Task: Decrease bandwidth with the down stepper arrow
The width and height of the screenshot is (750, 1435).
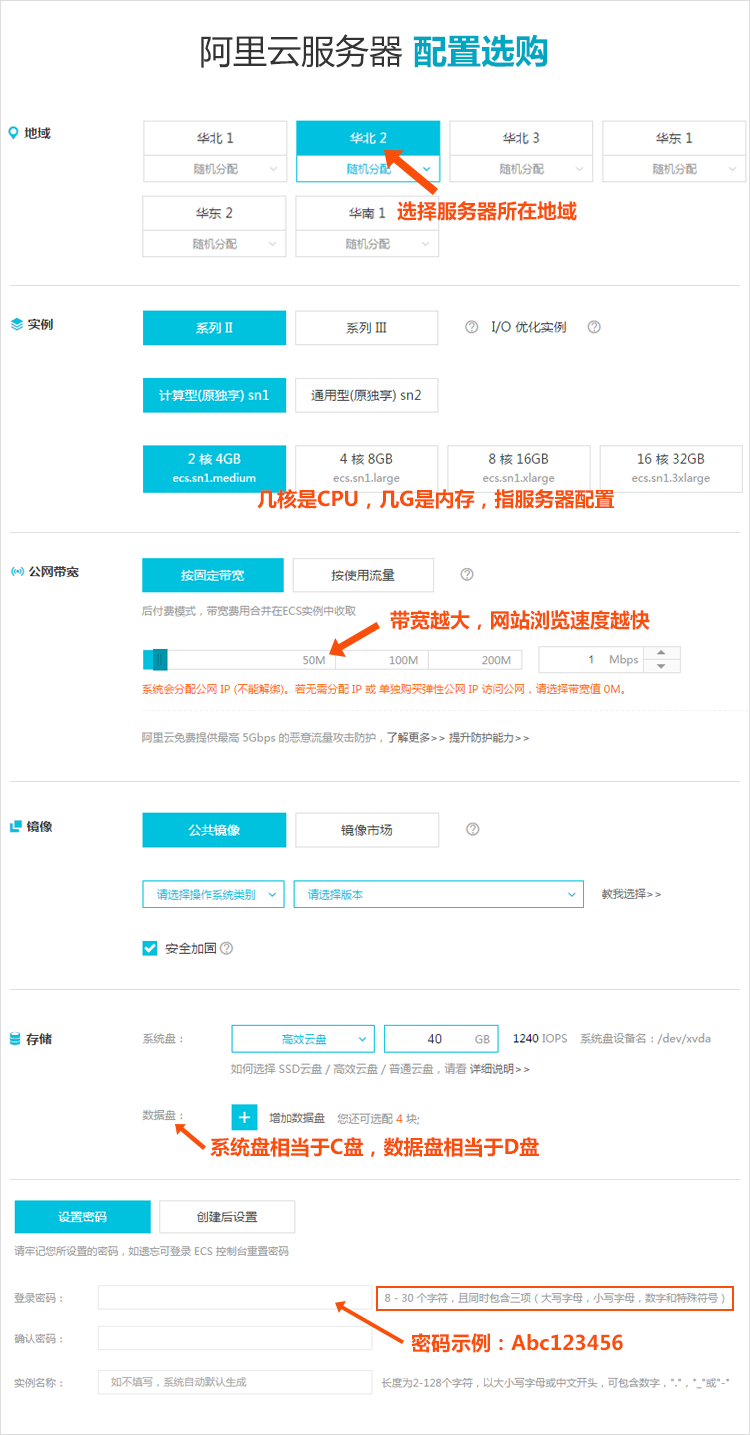Action: pyautogui.click(x=661, y=666)
